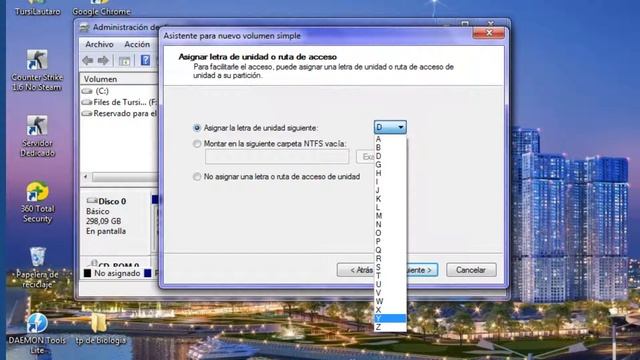Viewport: 640px width, 360px height.
Task: Choose letter A from the drive list
Action: pyautogui.click(x=390, y=139)
